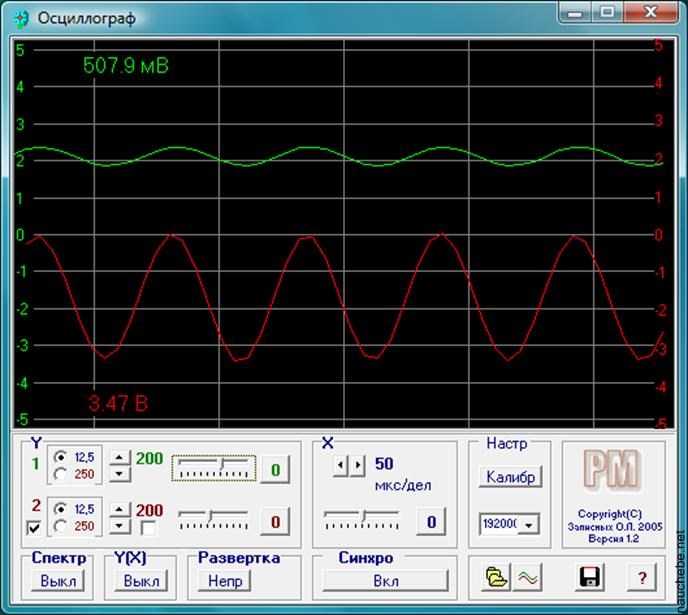Screen dimensions: 688x615
Task: Increase channel 2 scale with the up arrow
Action: click(x=120, y=510)
